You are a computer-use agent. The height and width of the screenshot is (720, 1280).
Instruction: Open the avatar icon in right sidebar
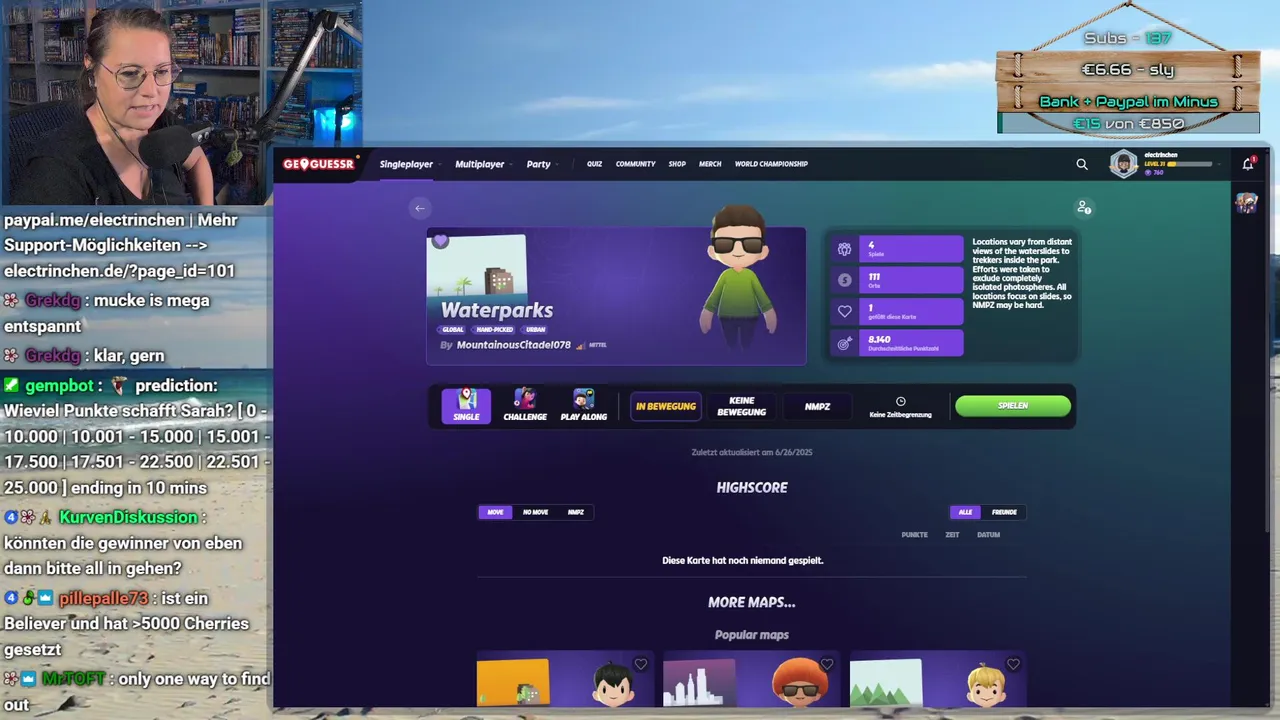[x=1246, y=203]
